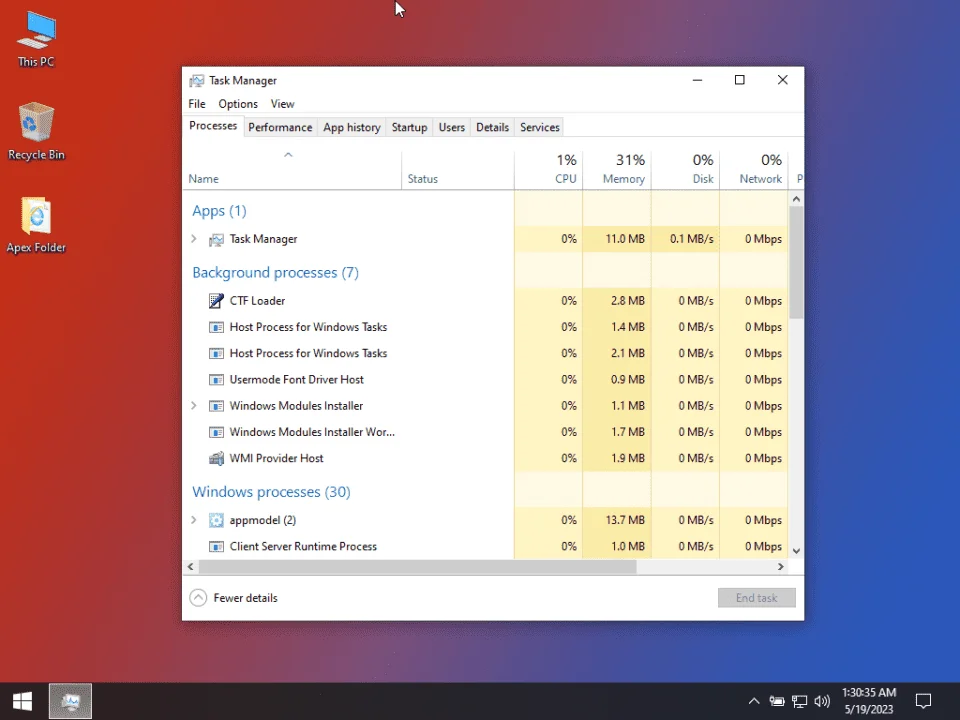Switch to the Services tab

coord(540,127)
